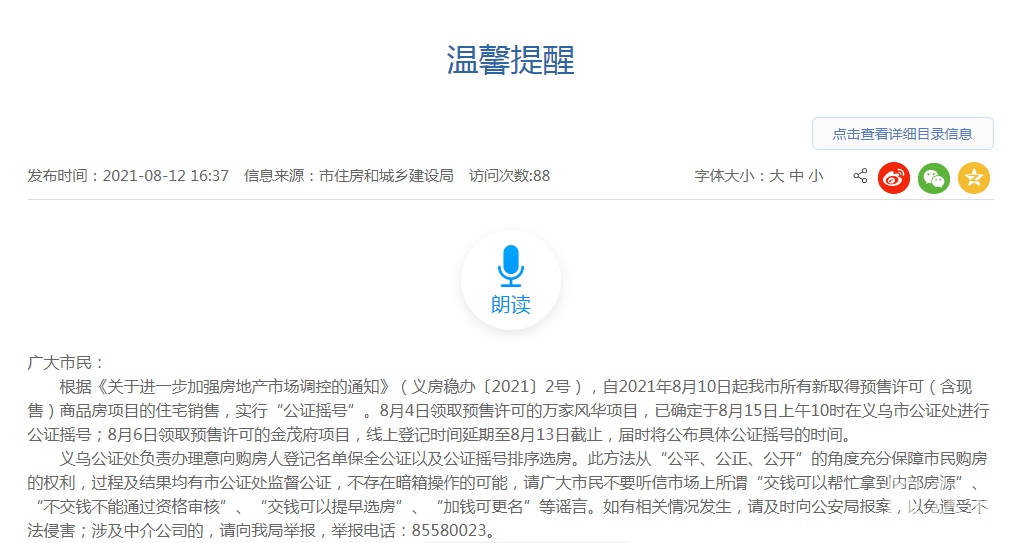
Task: Click the 信息来源 市住房和城乡建设局 text
Action: click(x=348, y=176)
